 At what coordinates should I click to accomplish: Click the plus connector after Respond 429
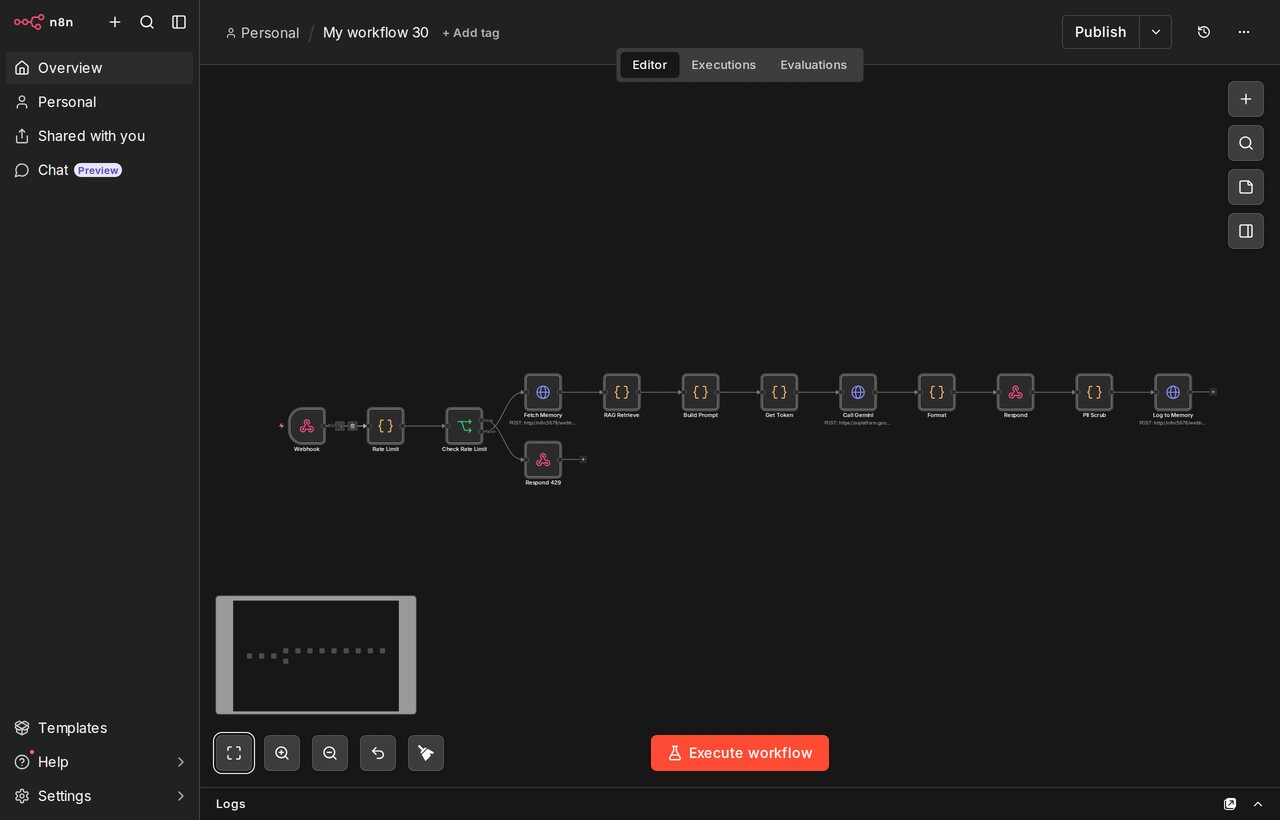[583, 459]
